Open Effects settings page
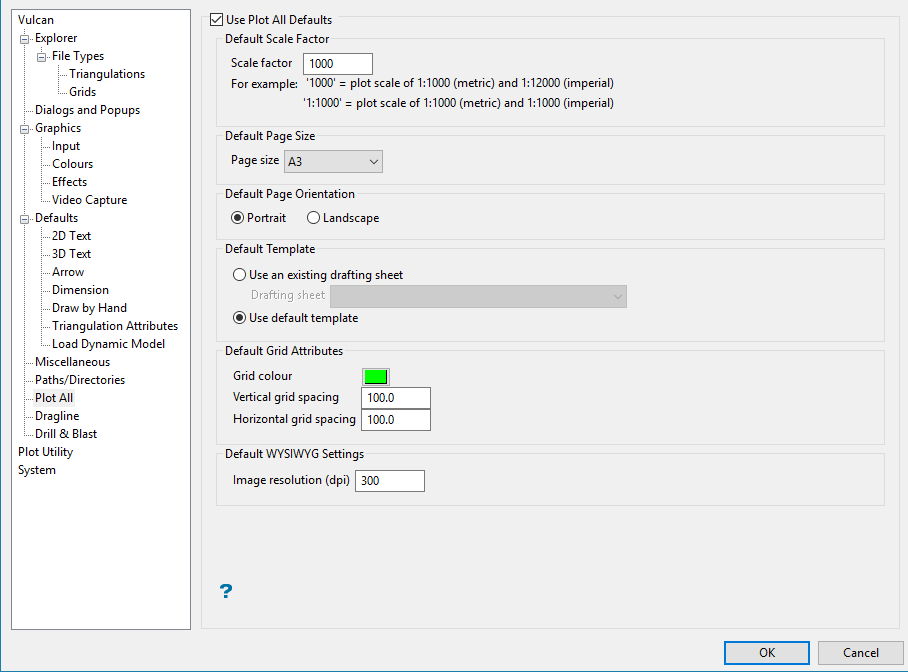 69,182
